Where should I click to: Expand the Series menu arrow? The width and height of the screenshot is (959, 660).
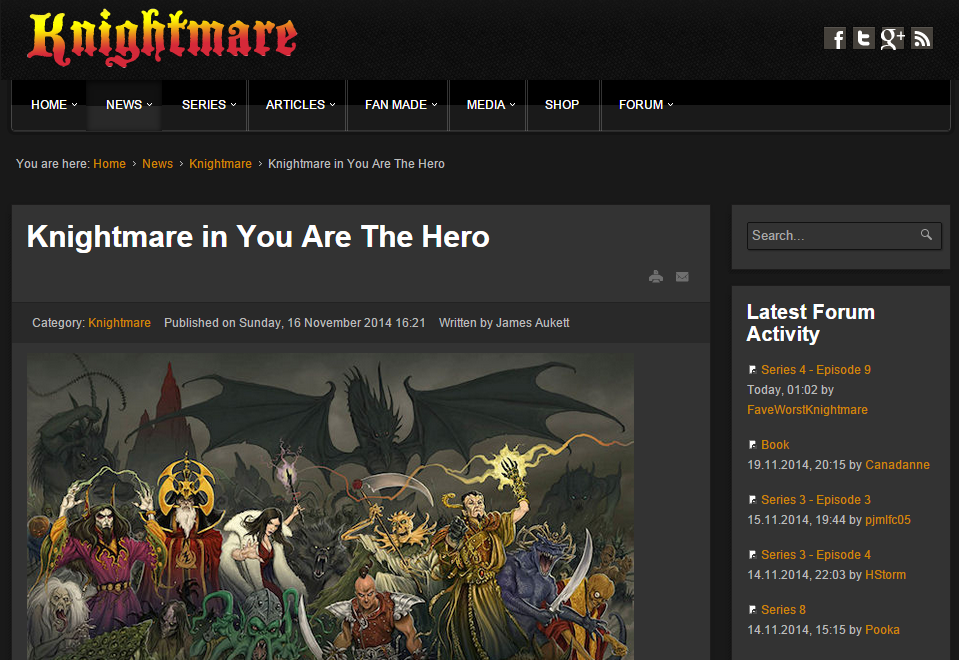tap(234, 105)
